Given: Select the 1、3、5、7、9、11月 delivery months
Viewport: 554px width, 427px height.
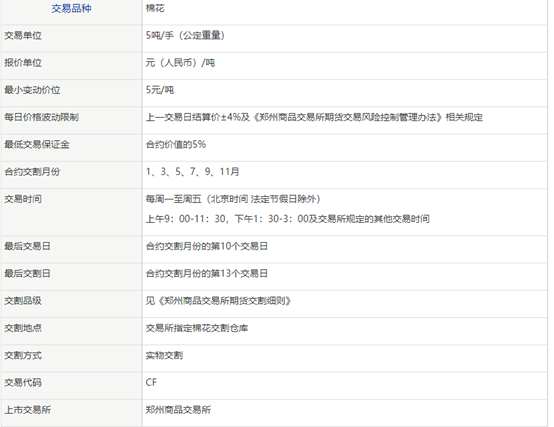Looking at the screenshot, I should pos(193,172).
